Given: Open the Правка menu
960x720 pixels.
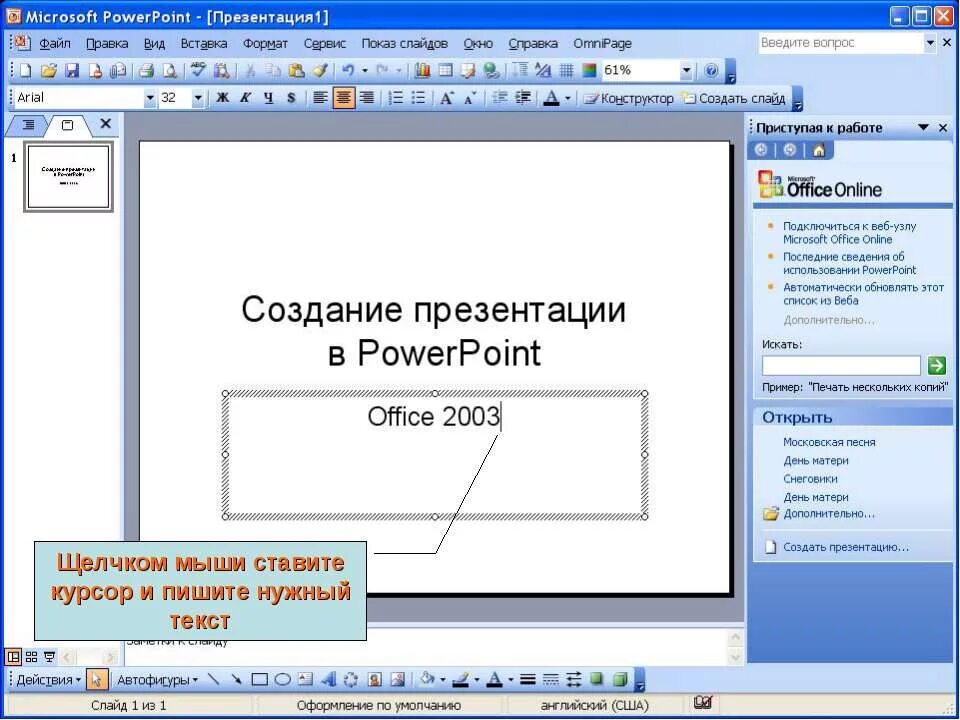Looking at the screenshot, I should (107, 43).
